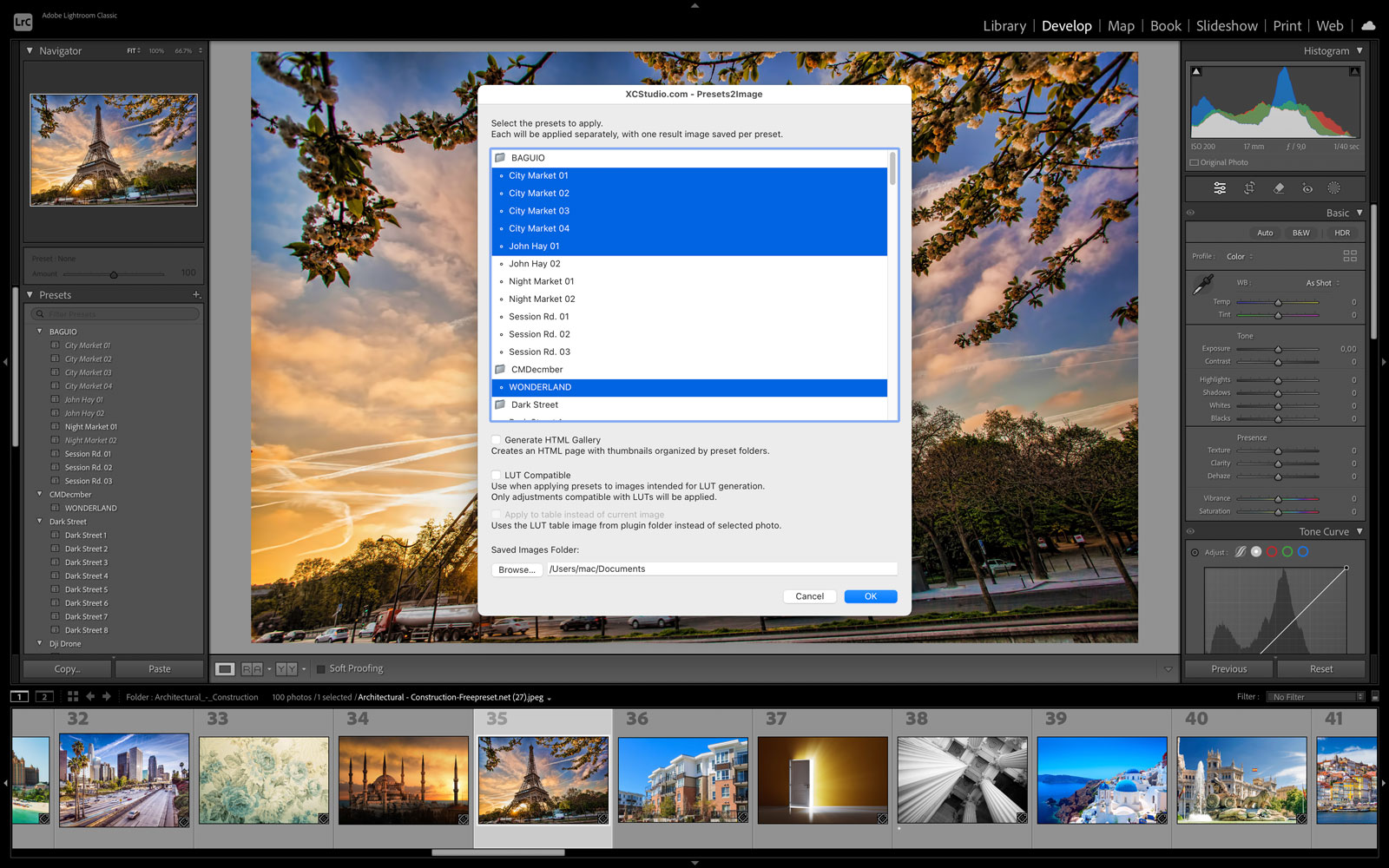The height and width of the screenshot is (868, 1389).
Task: Select the Crop overlay tool icon
Action: [x=1249, y=188]
